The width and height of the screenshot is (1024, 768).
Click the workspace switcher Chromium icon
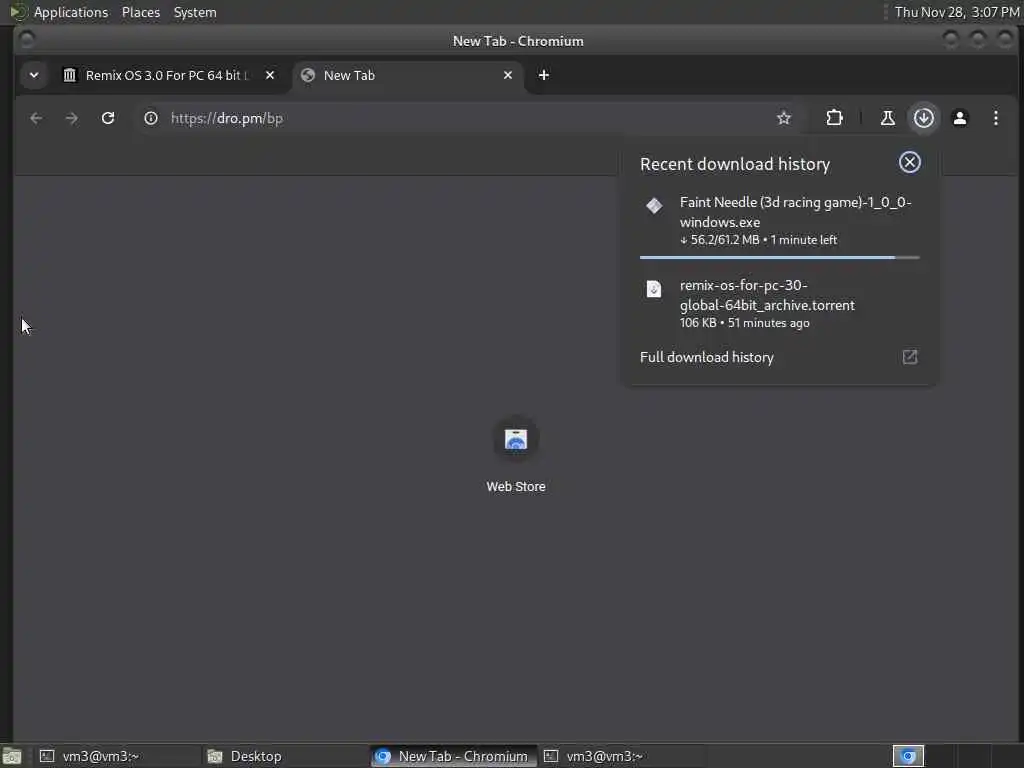[908, 756]
